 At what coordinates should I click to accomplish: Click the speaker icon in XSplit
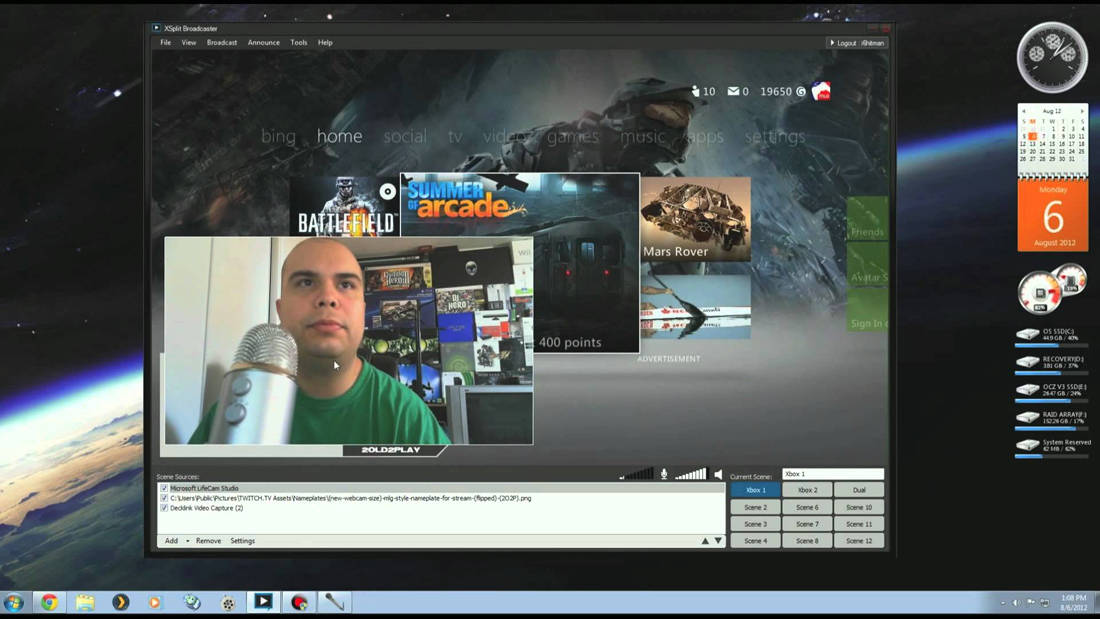718,474
